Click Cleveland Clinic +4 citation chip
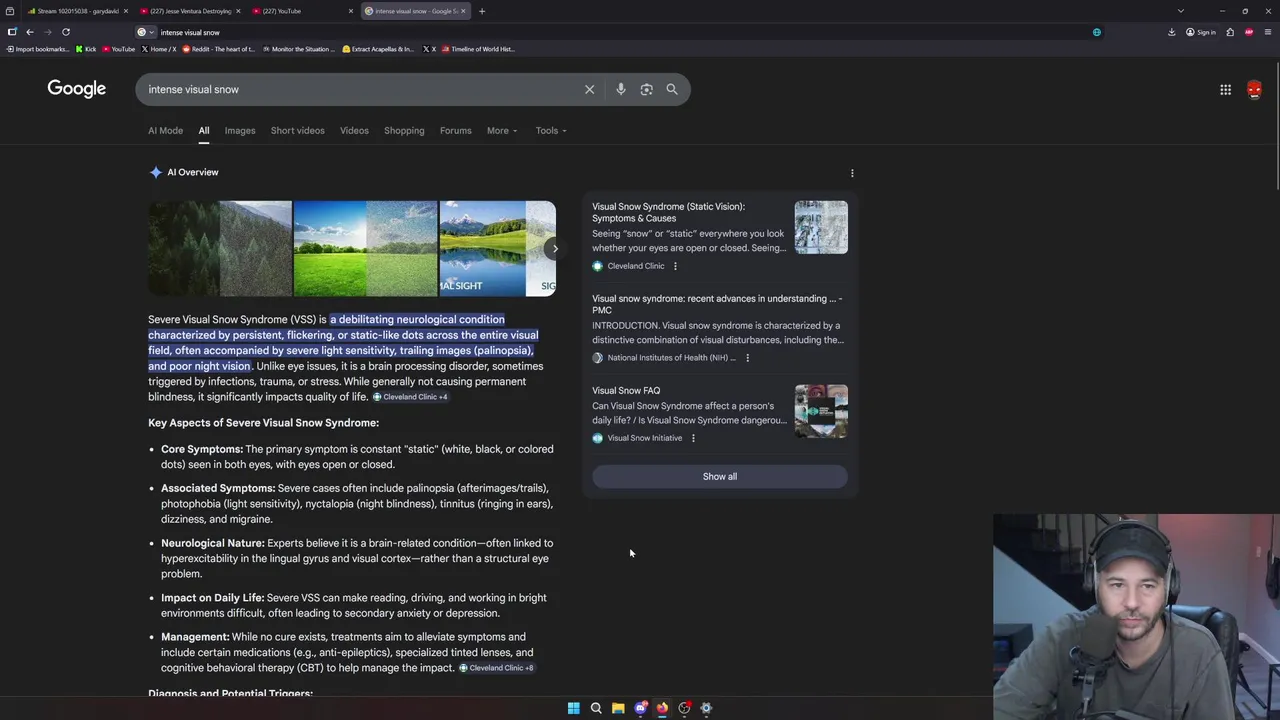This screenshot has height=720, width=1280. (x=411, y=397)
